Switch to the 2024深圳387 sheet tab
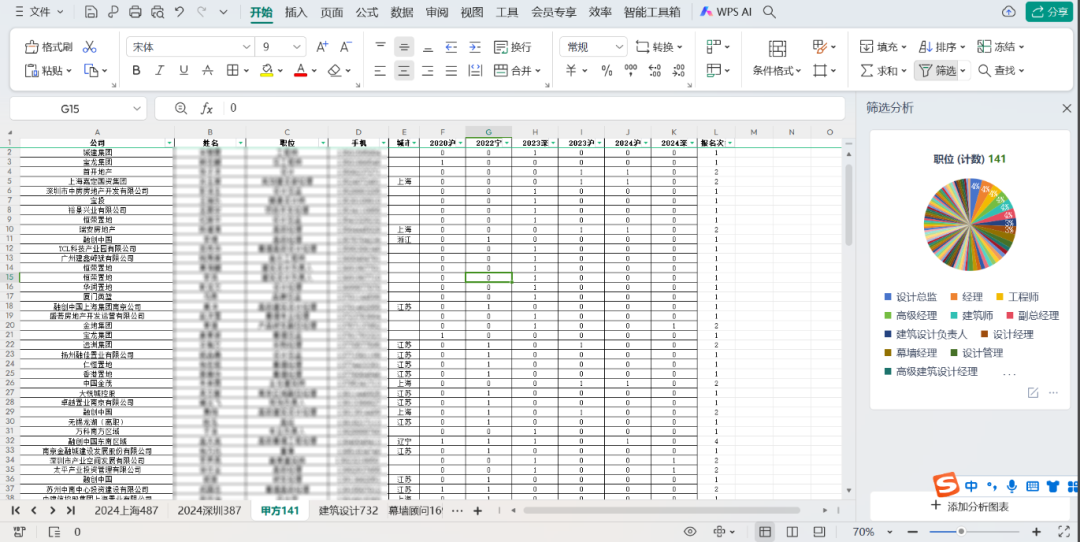 (x=209, y=511)
